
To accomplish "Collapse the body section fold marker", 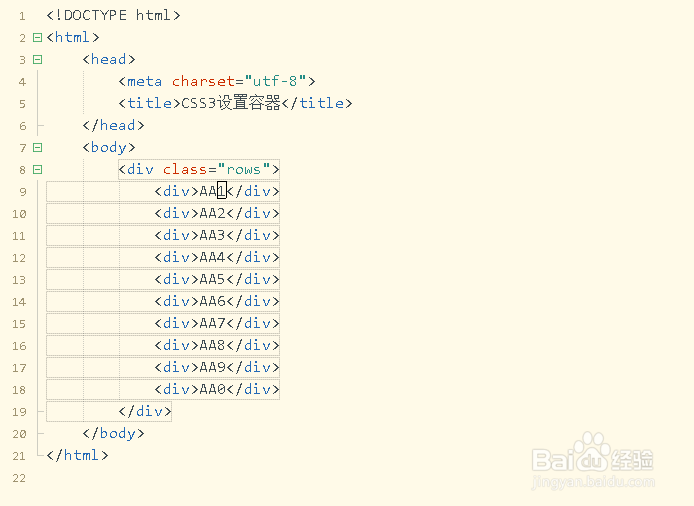I will pyautogui.click(x=37, y=148).
